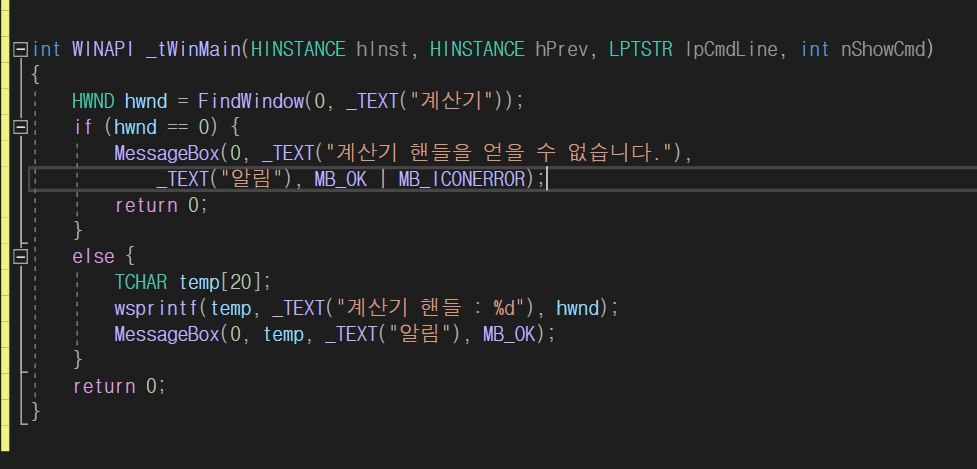Click the string "계산기 핸들을 얻을 수 없습니다."

pyautogui.click(x=497, y=153)
